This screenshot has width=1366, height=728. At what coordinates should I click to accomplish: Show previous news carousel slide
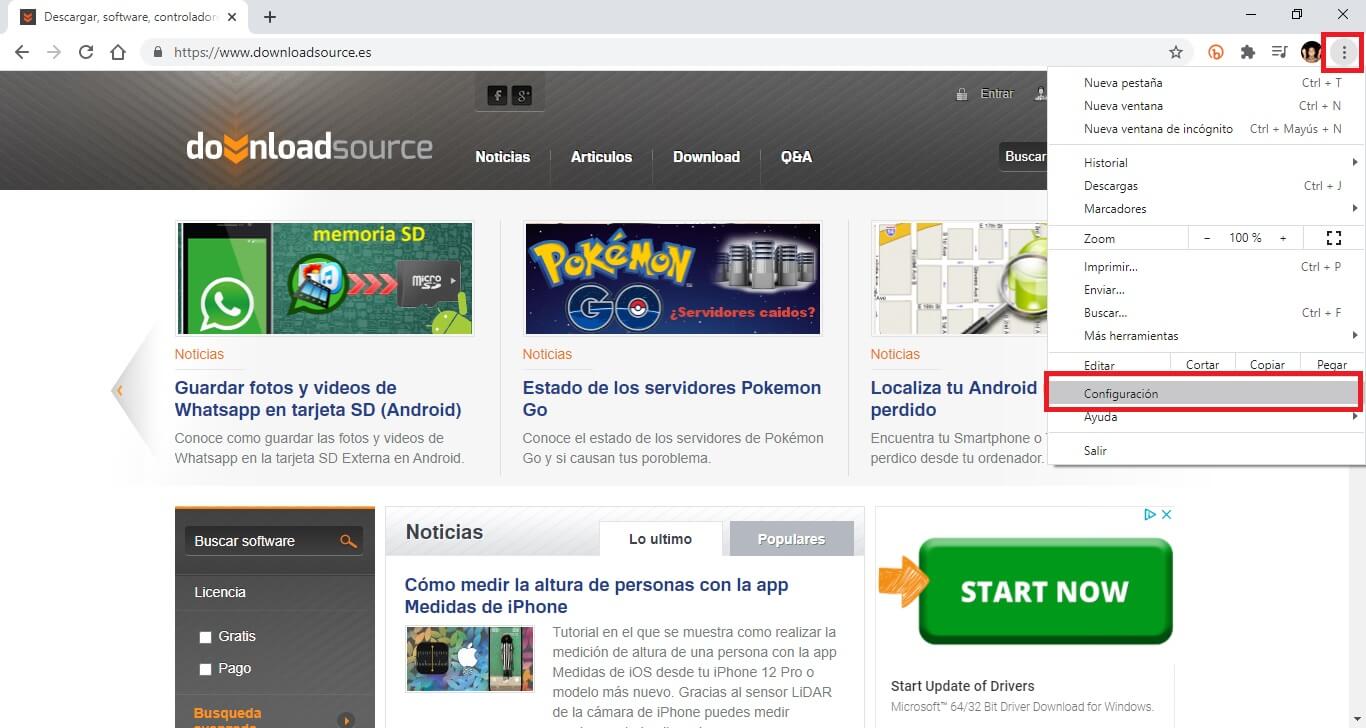(119, 390)
